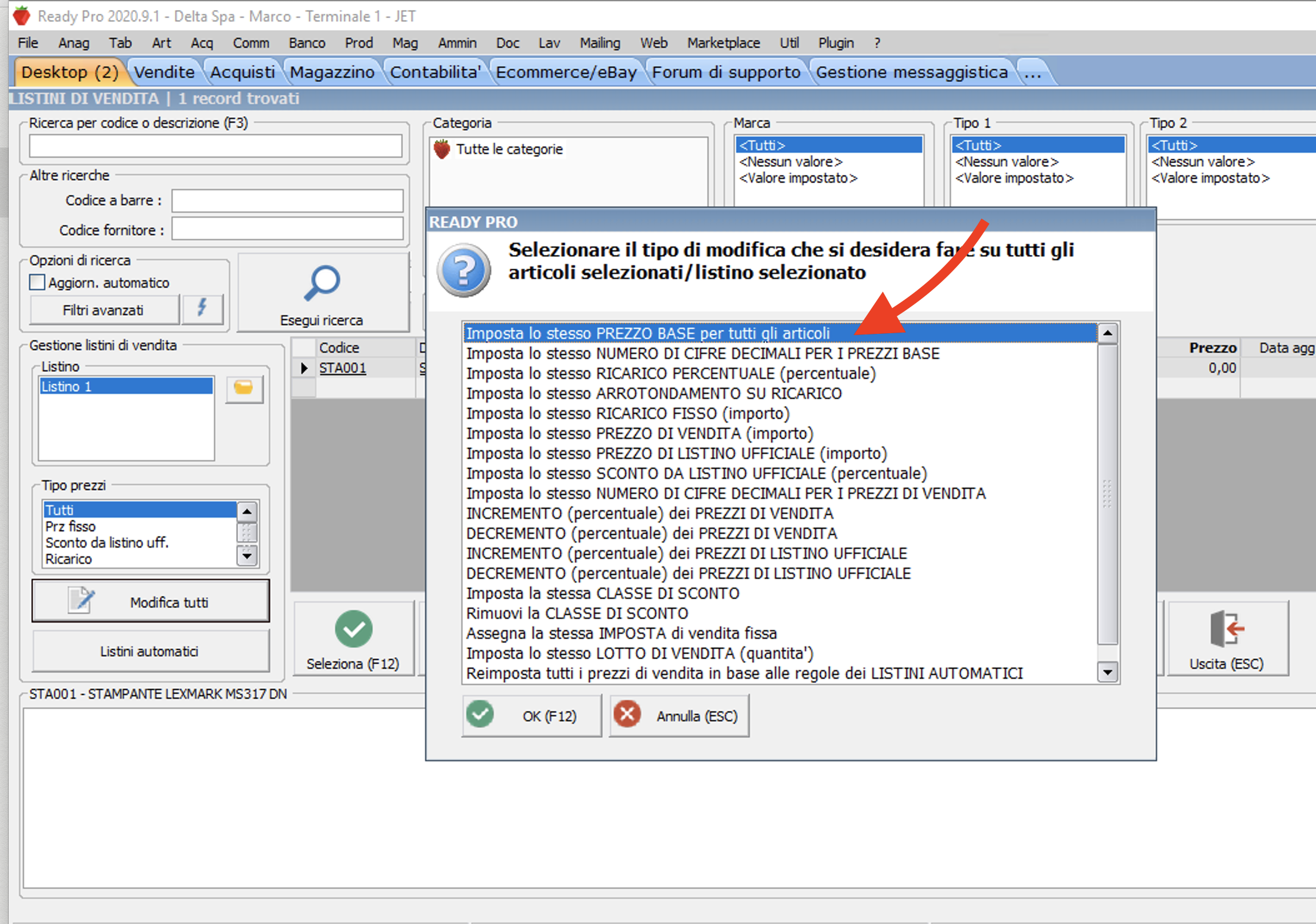Switch to Acquisti tab

click(x=242, y=72)
